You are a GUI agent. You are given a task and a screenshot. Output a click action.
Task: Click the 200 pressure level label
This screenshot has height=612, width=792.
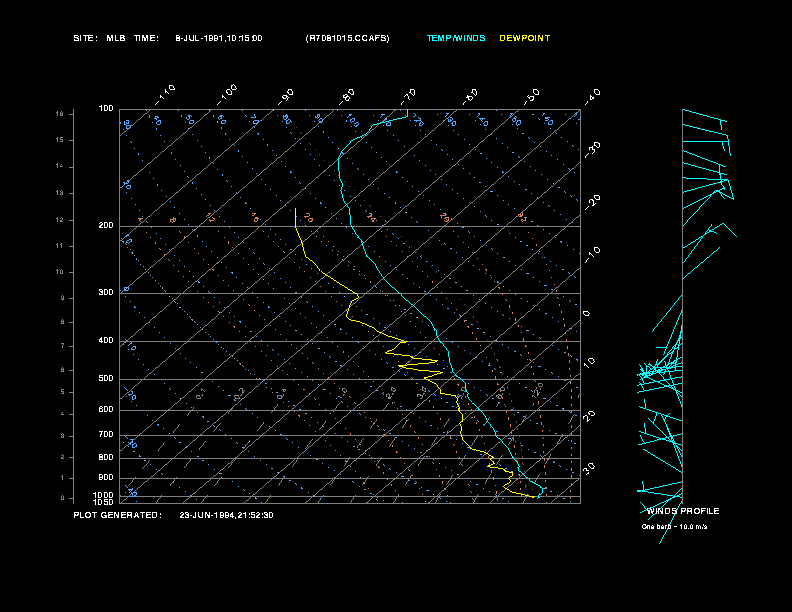point(106,226)
